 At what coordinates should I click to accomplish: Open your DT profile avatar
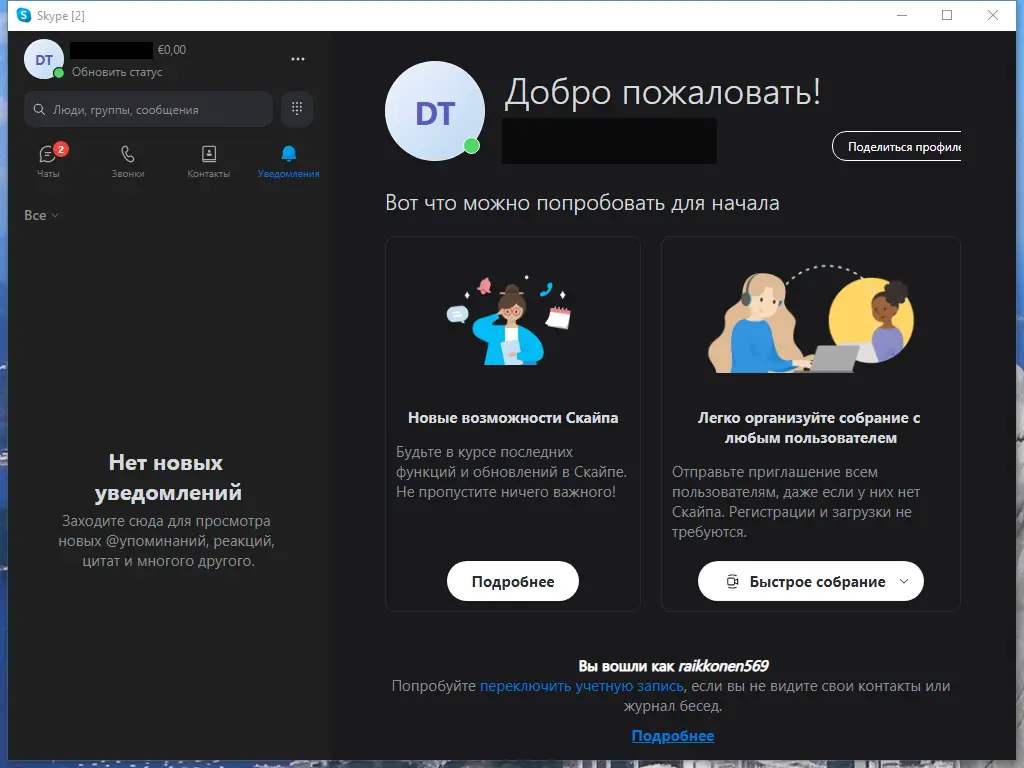(42, 59)
